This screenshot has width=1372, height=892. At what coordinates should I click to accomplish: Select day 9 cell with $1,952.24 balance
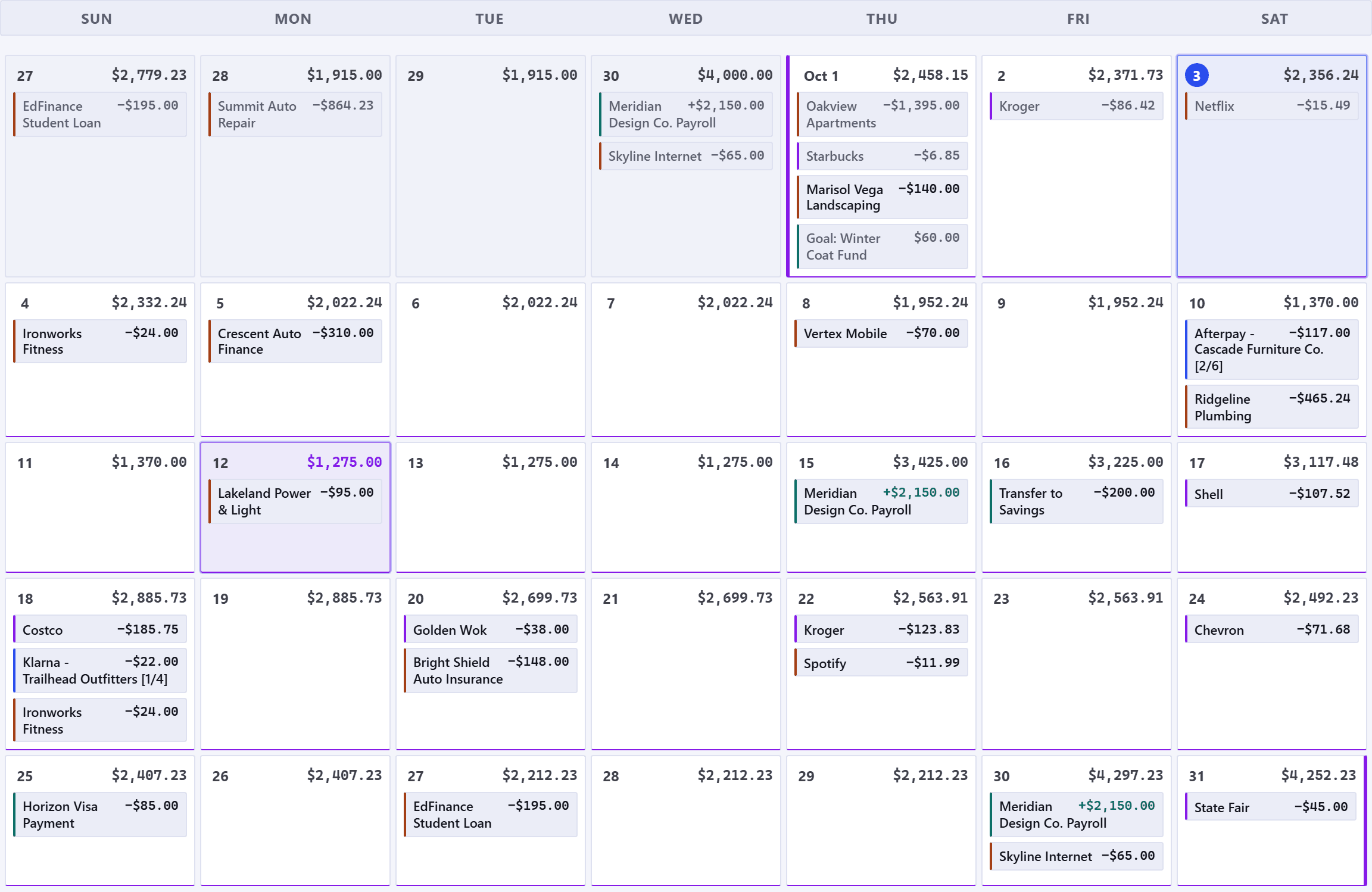click(x=1076, y=360)
